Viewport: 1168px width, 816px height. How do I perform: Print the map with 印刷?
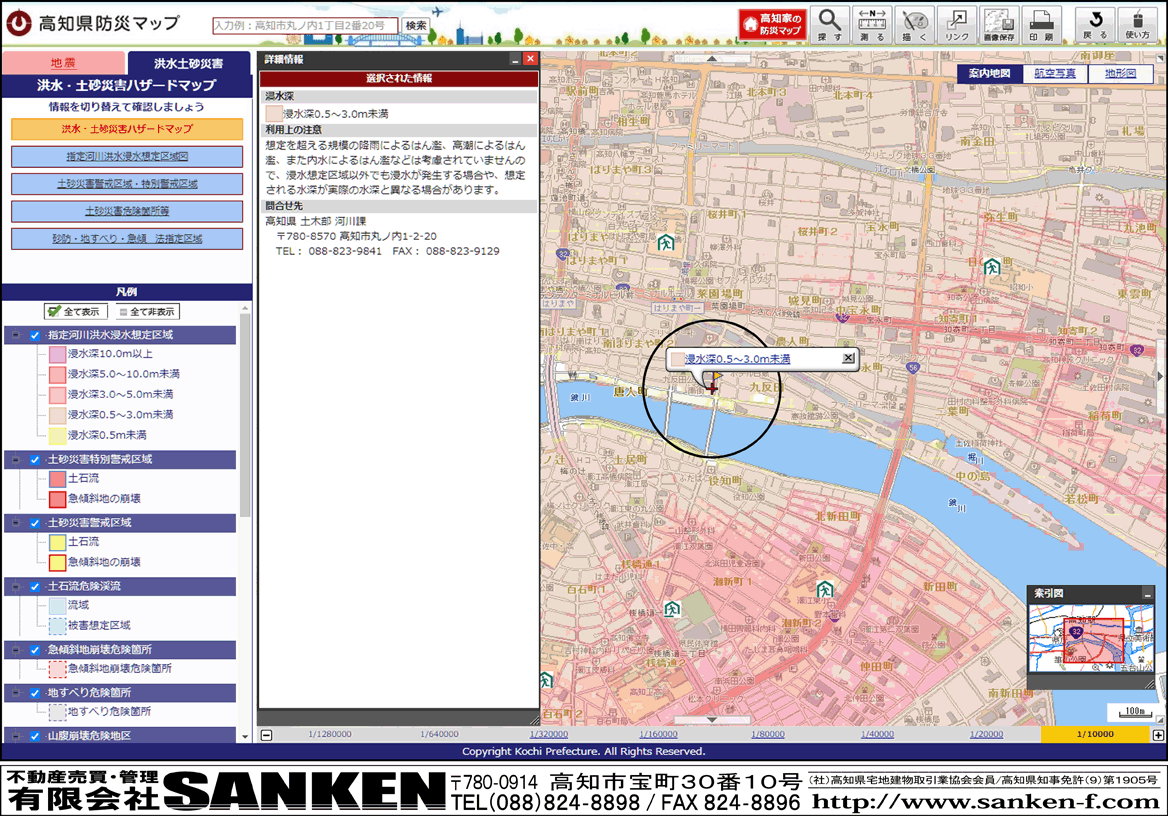1041,25
